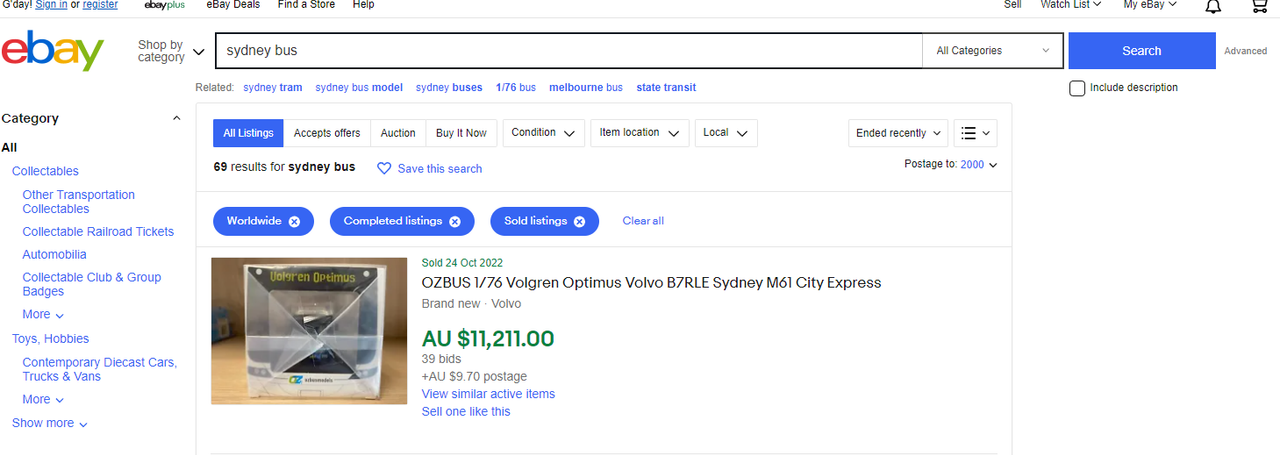Remove the Sold listings filter chip
Screen dimensions: 1280x455
pos(579,221)
